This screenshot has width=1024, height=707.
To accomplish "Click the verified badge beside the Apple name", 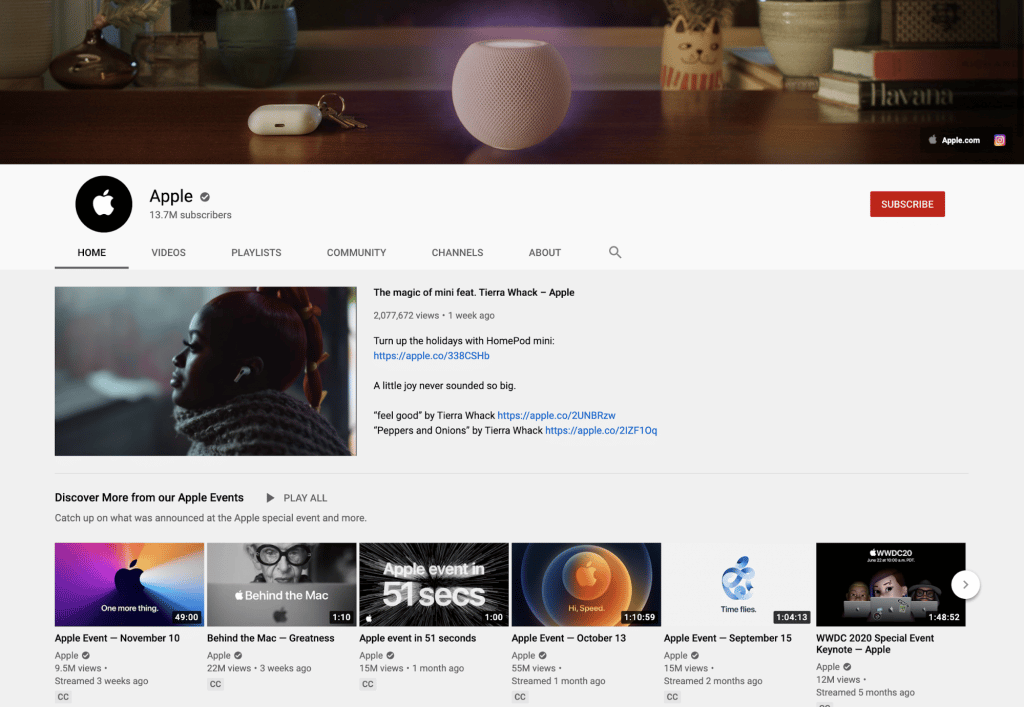I will [x=205, y=196].
